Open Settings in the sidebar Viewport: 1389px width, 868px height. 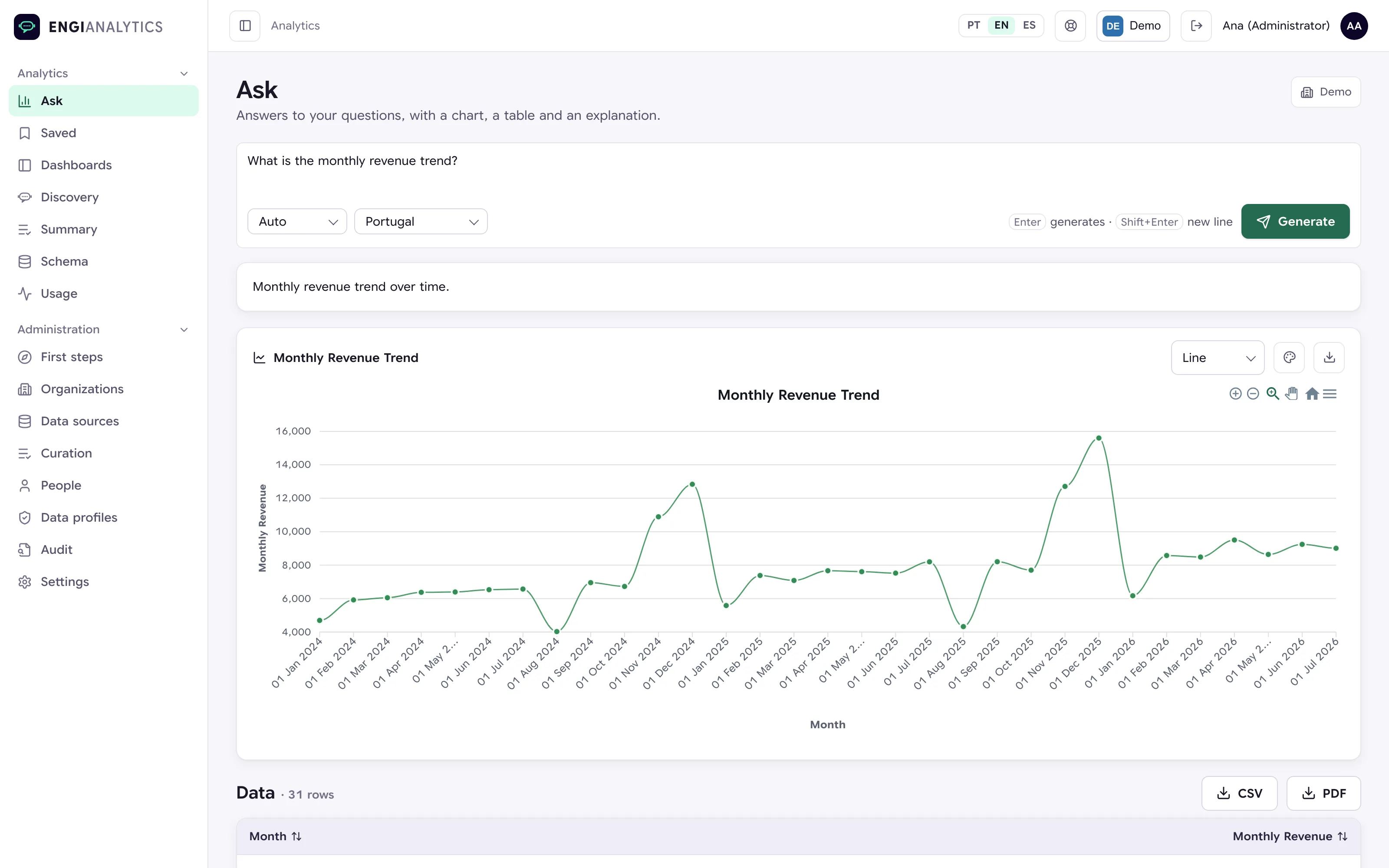[x=103, y=582]
